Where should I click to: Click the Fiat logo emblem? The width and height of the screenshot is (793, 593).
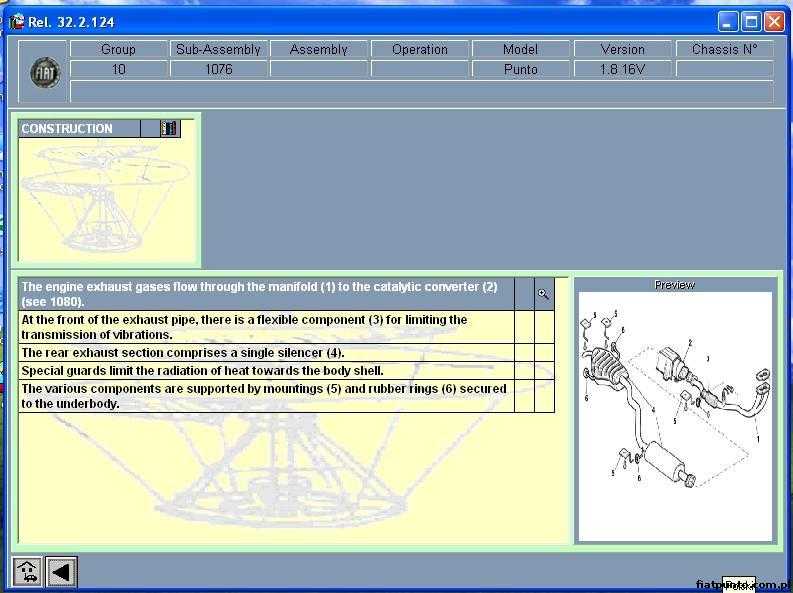pos(45,72)
